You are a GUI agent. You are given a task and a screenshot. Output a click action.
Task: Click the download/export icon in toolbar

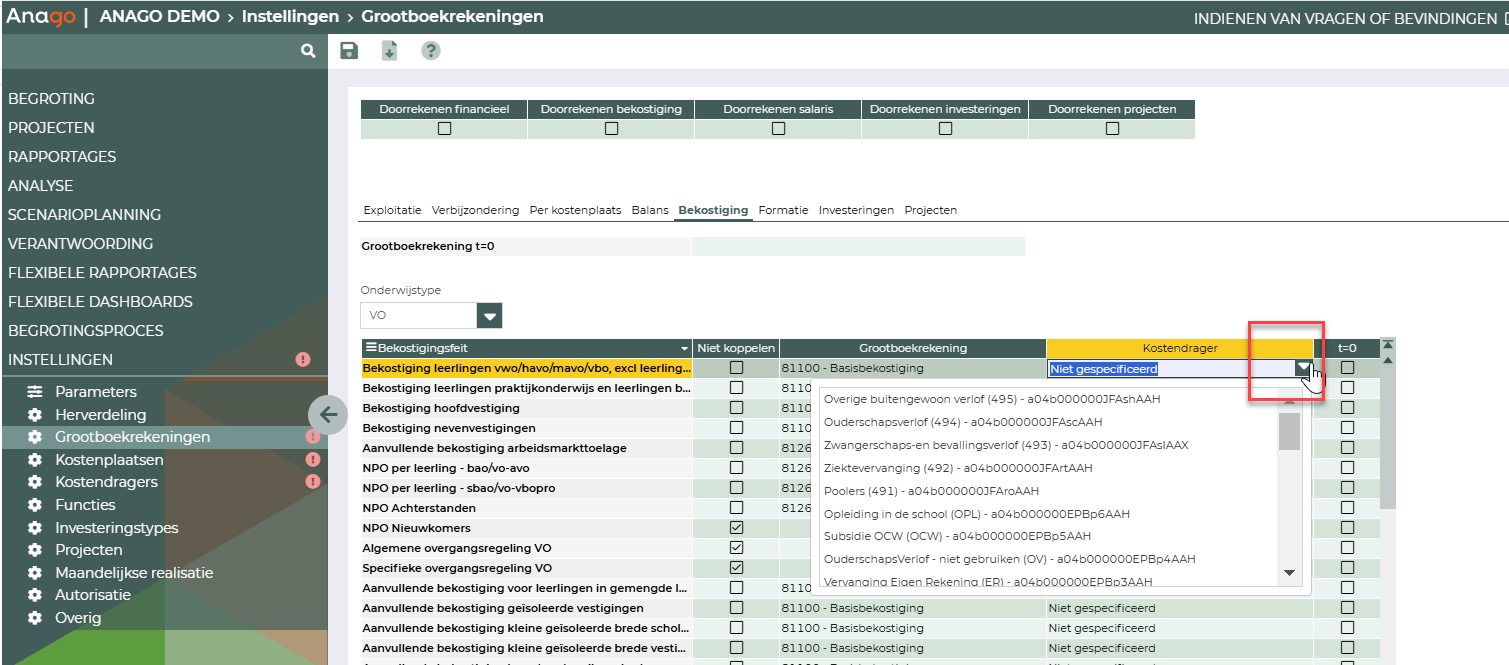click(x=390, y=50)
